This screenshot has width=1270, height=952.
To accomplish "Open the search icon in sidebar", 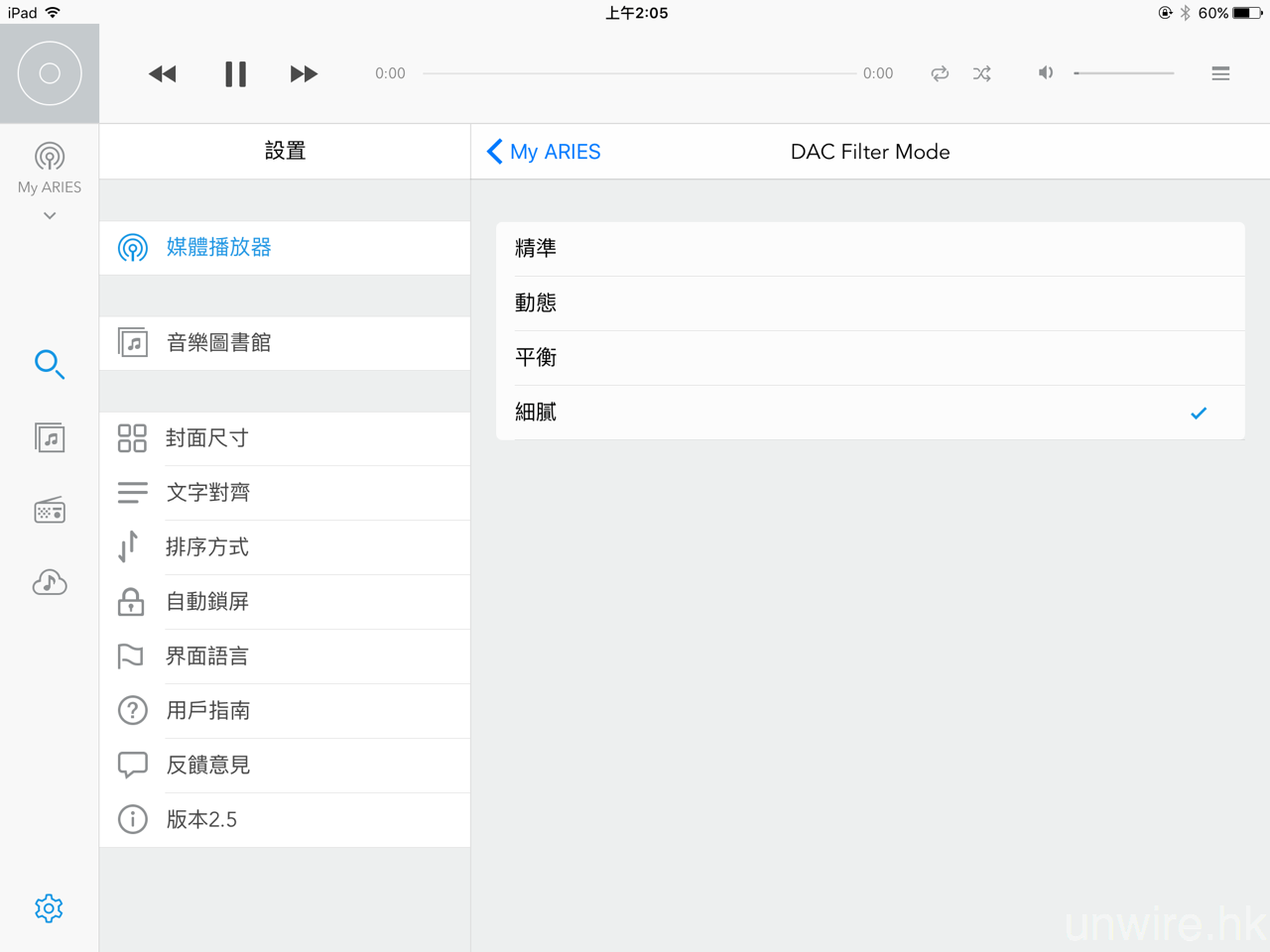I will 50,365.
